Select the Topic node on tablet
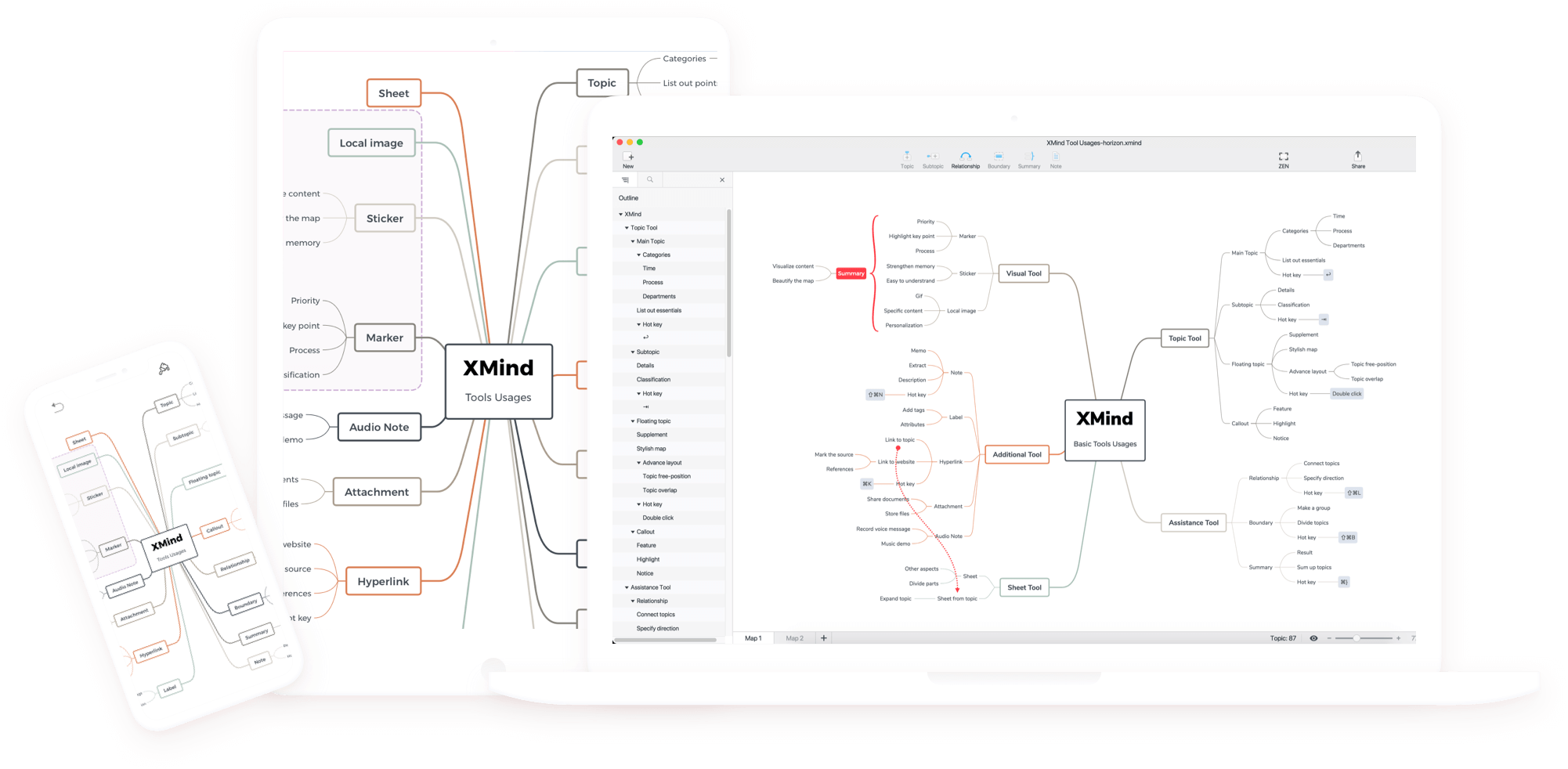Screen dimensions: 1568x769 (602, 83)
